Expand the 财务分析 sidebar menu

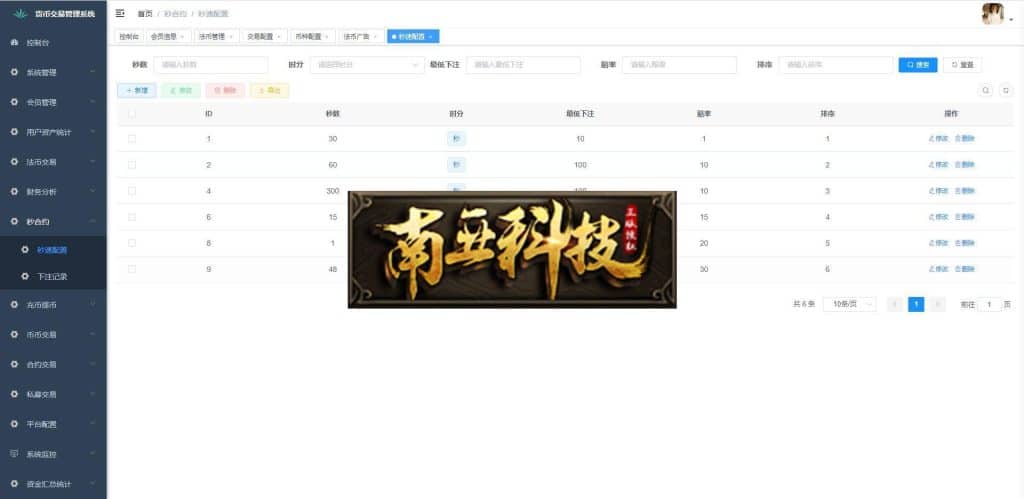(53, 192)
